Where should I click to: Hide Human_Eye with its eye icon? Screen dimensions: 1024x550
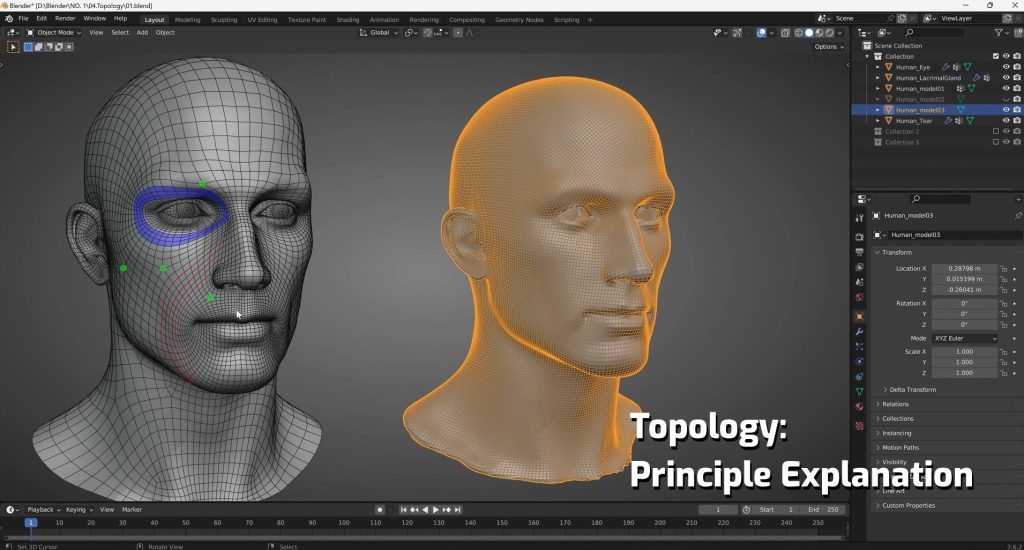1006,67
